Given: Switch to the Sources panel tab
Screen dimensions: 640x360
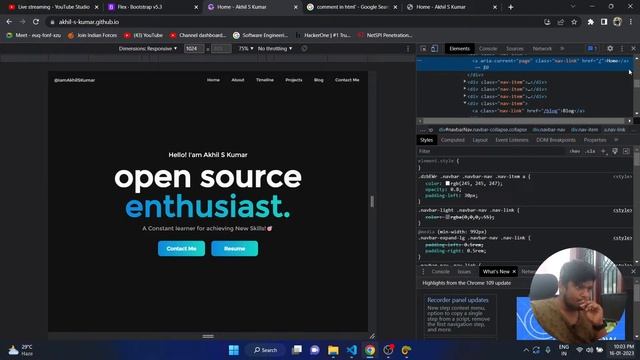Looking at the screenshot, I should pos(515,48).
